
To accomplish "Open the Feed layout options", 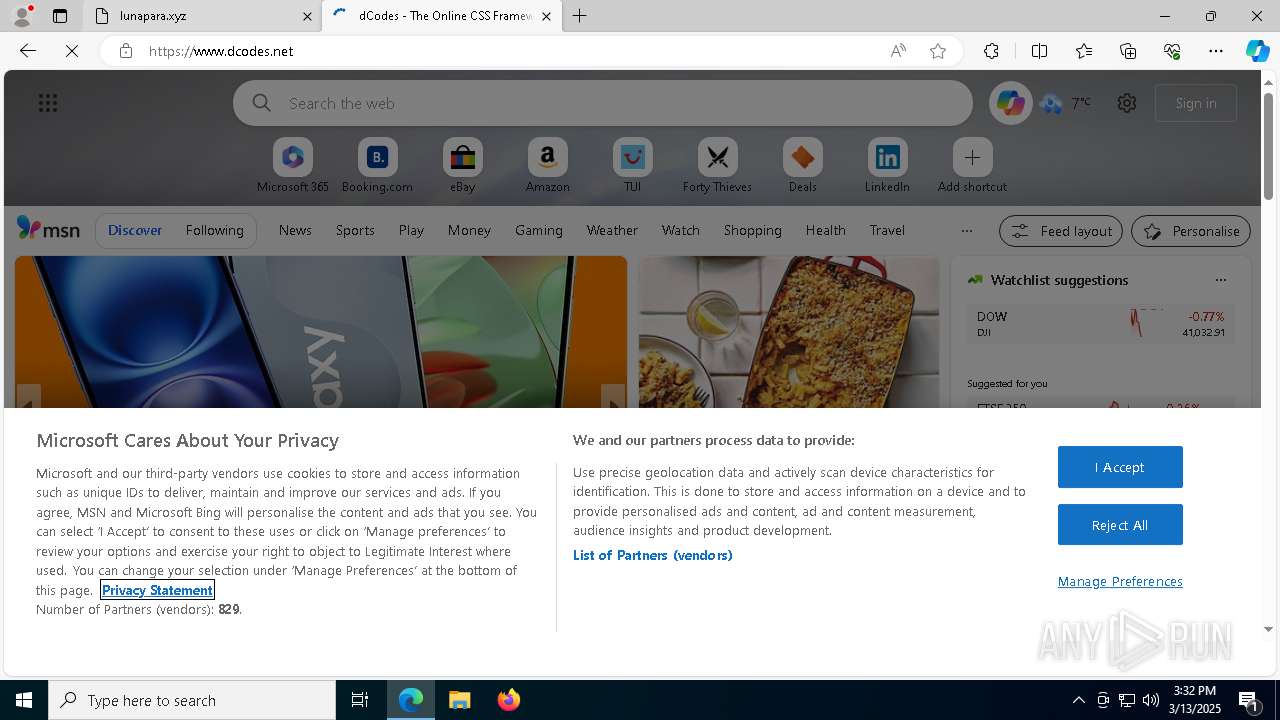I will coord(1061,231).
